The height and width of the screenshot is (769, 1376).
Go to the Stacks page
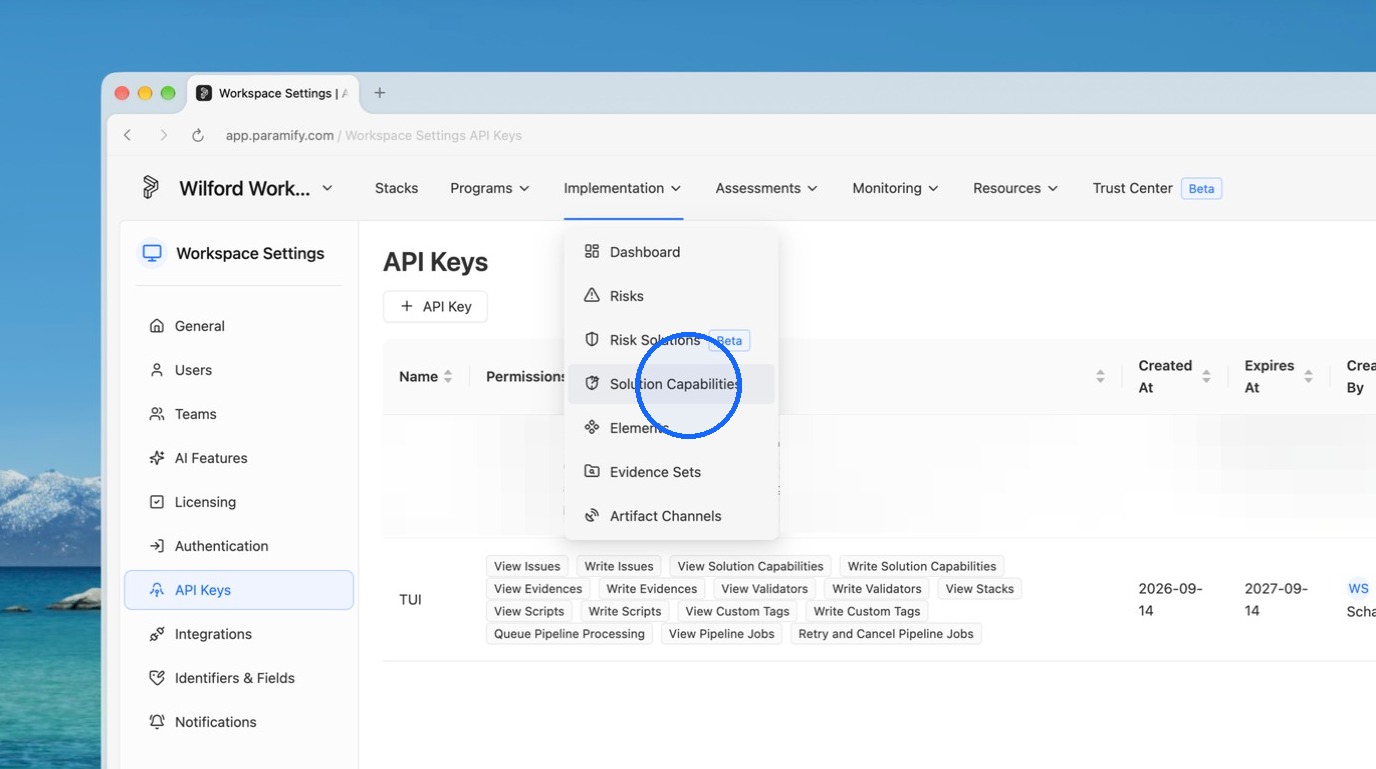[x=396, y=188]
